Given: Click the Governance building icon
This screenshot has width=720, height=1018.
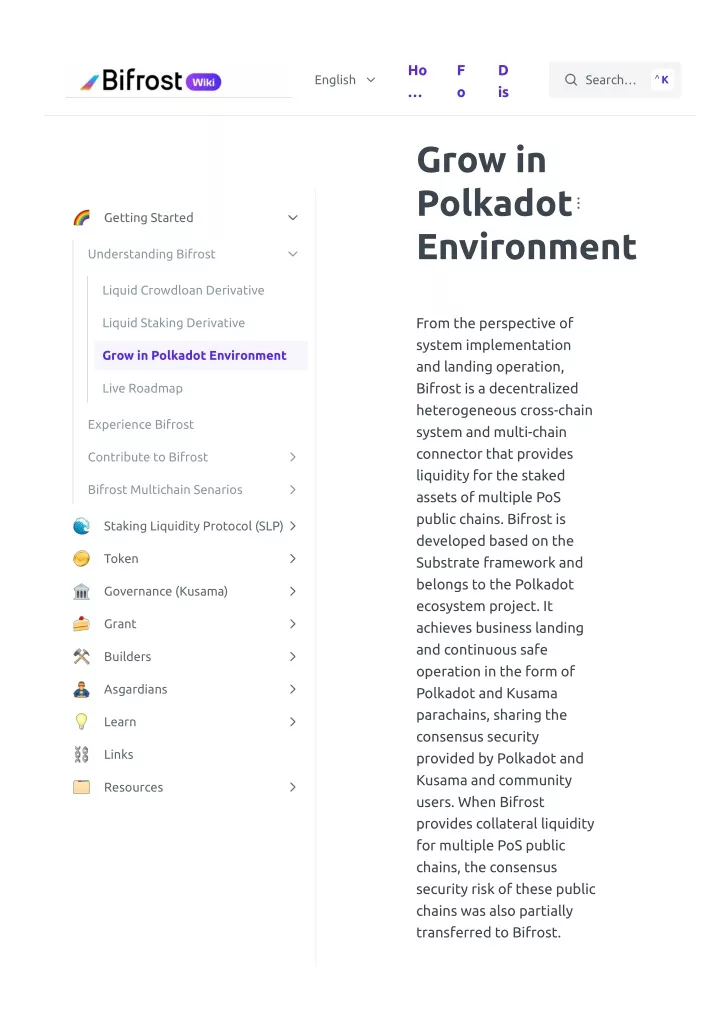Looking at the screenshot, I should [82, 591].
